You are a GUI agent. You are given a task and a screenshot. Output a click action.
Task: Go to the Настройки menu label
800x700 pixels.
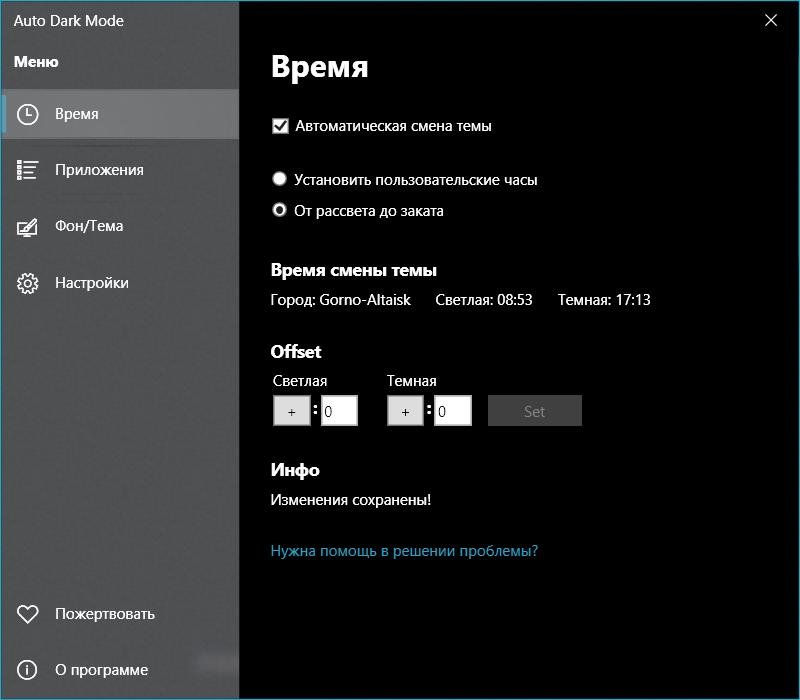[92, 283]
